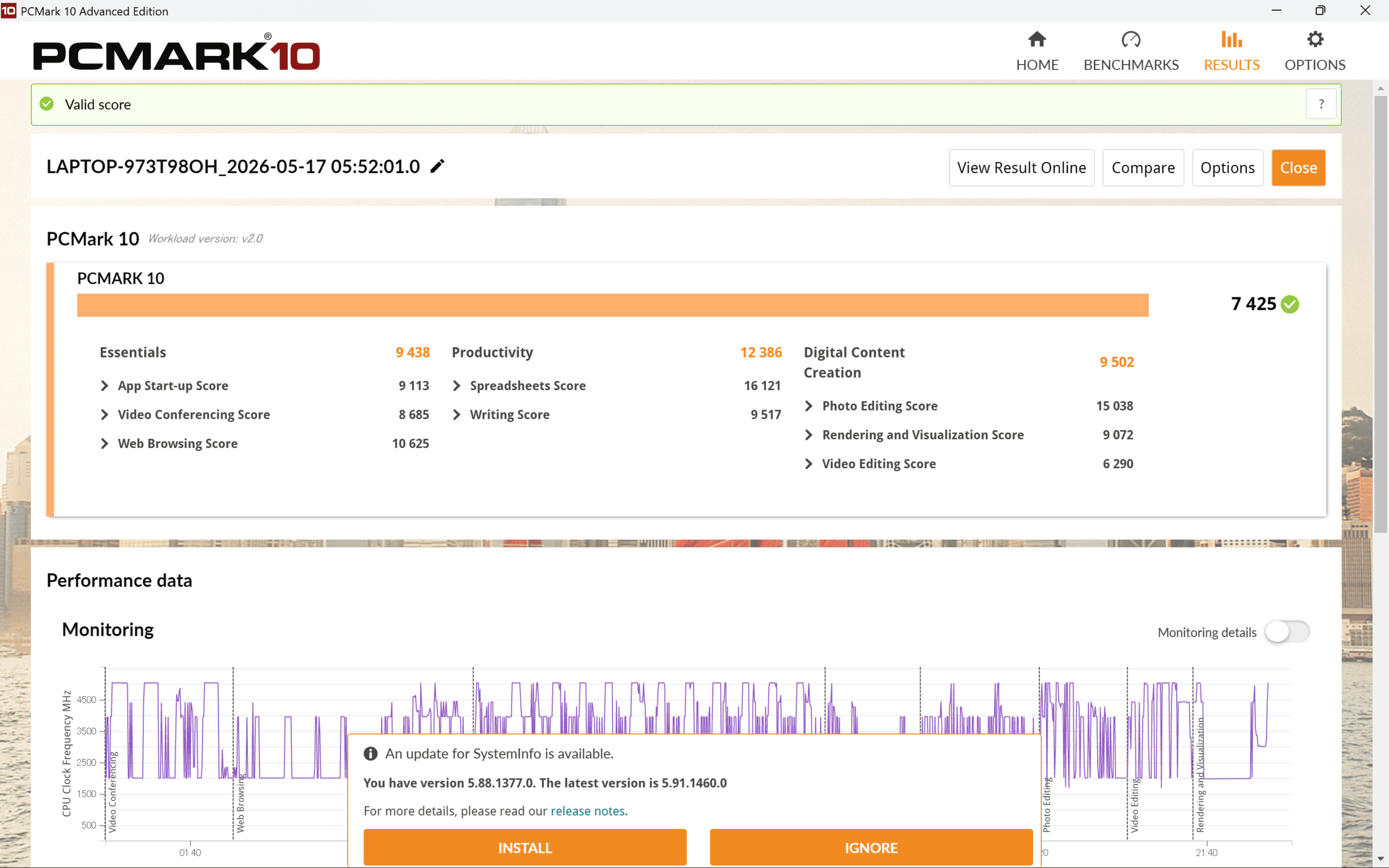Click the CPU Clock Frequency MHz axis label
This screenshot has height=868, width=1389.
pos(67,753)
